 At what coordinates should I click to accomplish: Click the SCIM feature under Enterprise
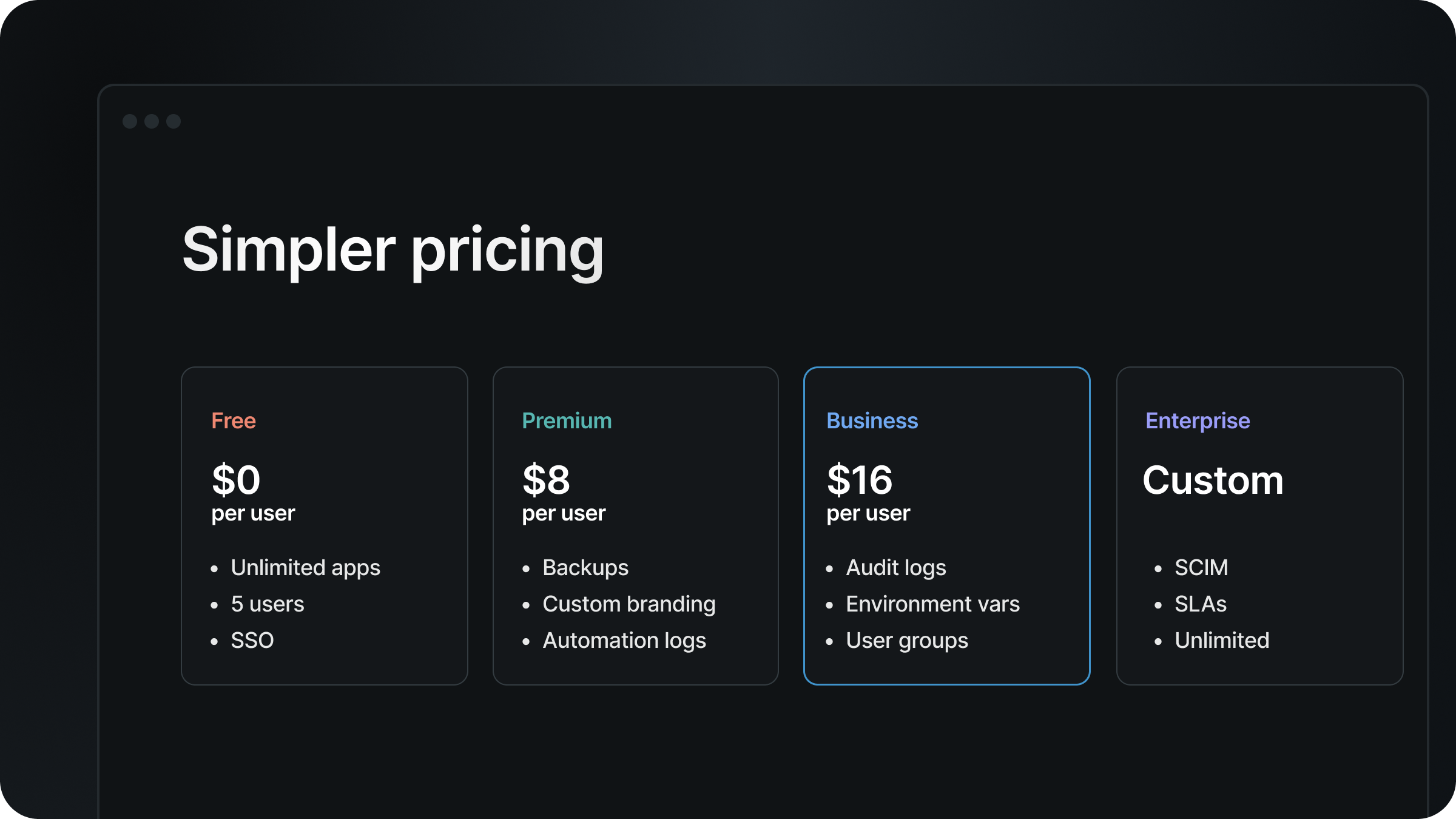click(x=1201, y=568)
